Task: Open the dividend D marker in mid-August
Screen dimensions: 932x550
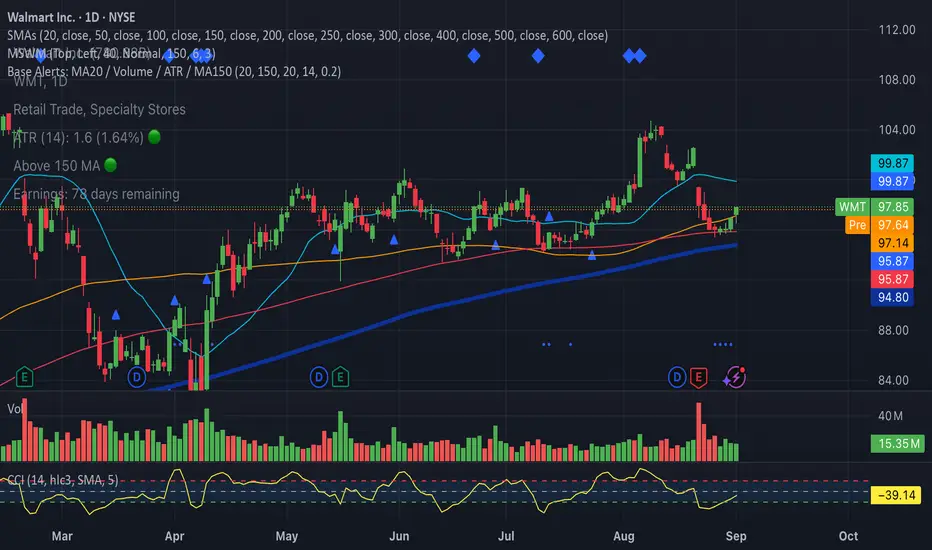Action: (676, 377)
